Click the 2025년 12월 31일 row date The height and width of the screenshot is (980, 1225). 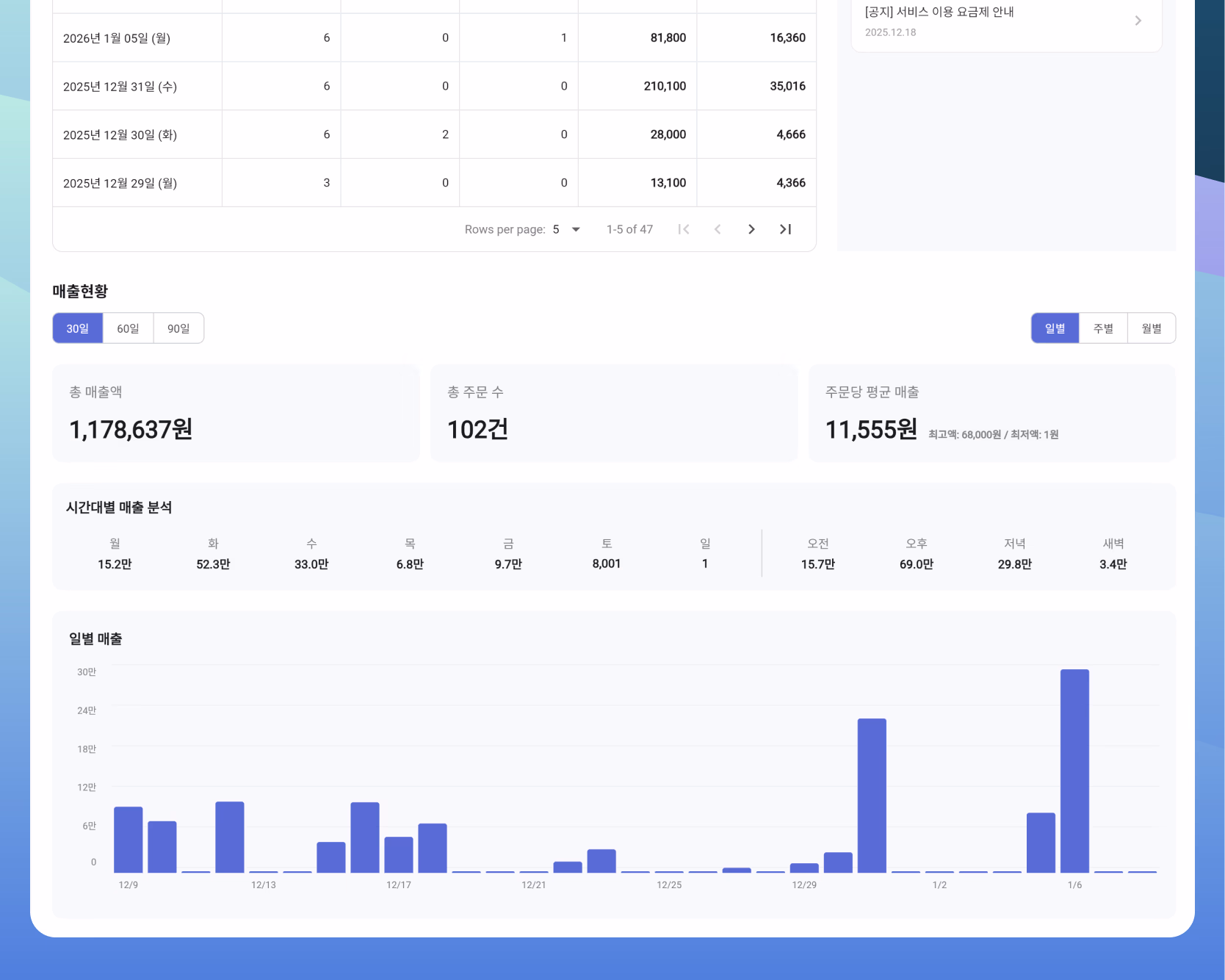(120, 87)
